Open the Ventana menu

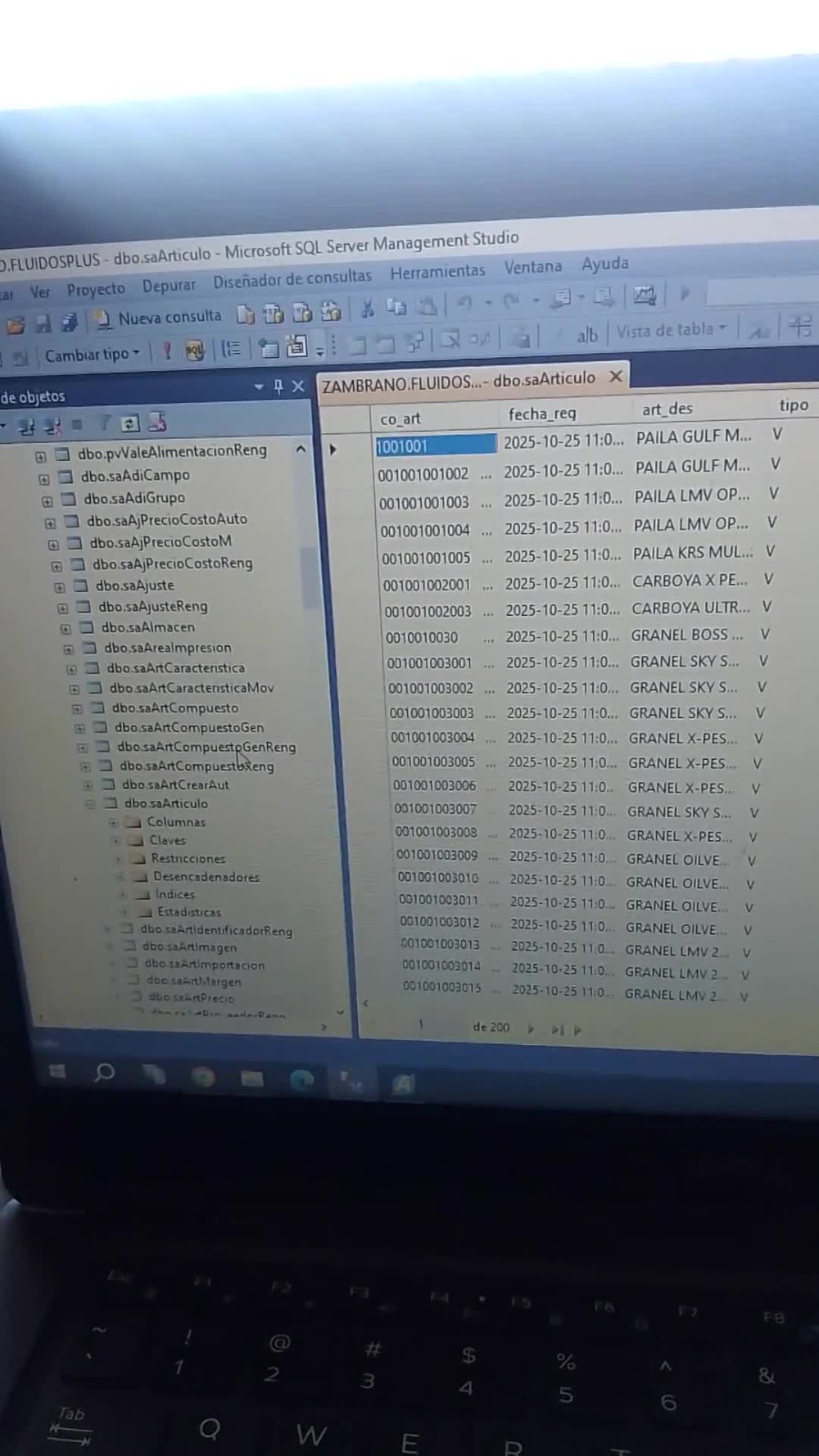533,267
